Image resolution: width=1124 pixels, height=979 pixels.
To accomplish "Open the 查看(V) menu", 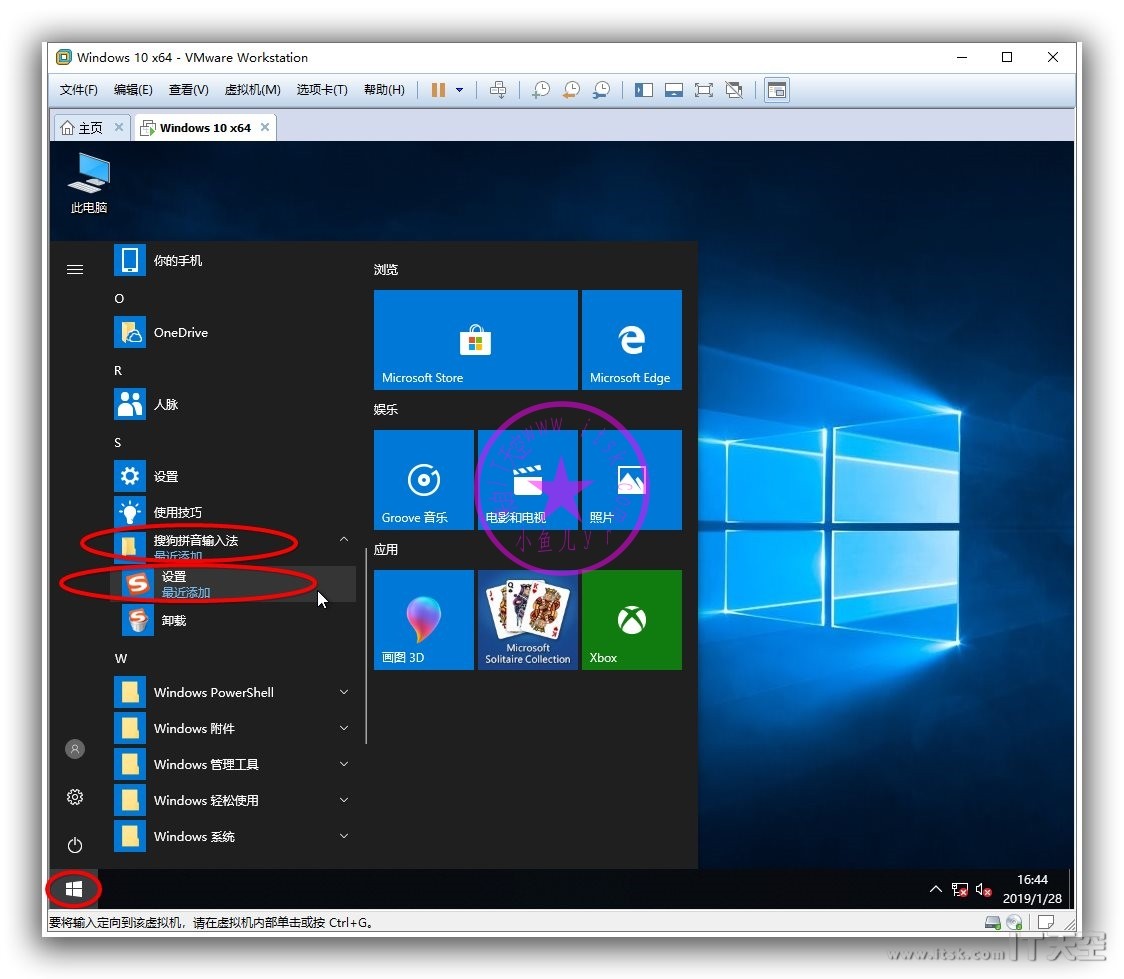I will [189, 90].
